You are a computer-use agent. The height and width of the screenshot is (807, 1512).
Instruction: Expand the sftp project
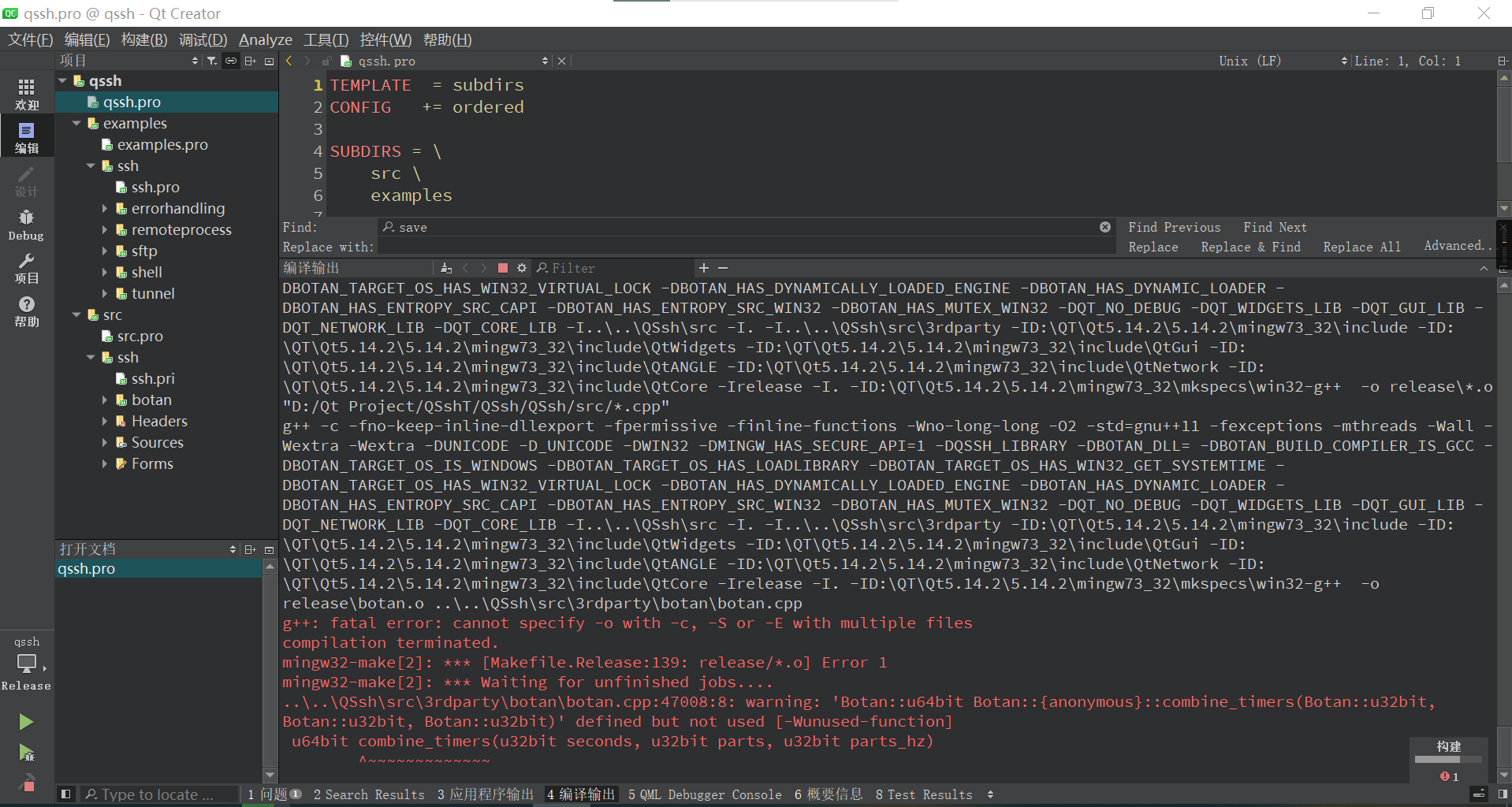[x=105, y=251]
